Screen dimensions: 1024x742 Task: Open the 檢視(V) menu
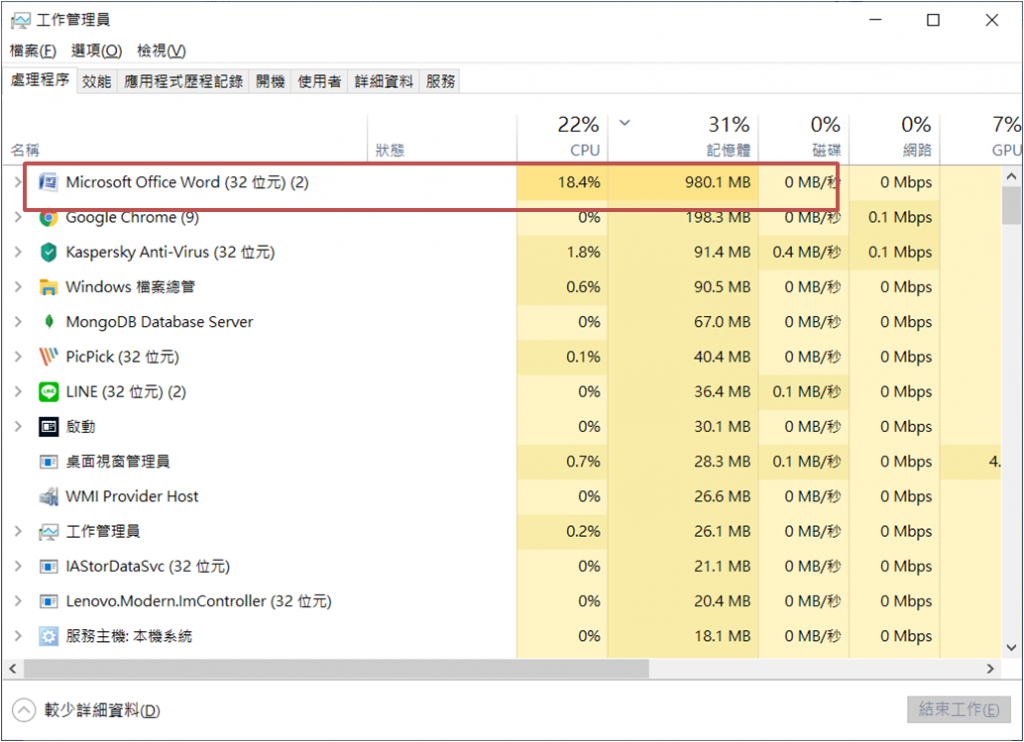[x=161, y=50]
